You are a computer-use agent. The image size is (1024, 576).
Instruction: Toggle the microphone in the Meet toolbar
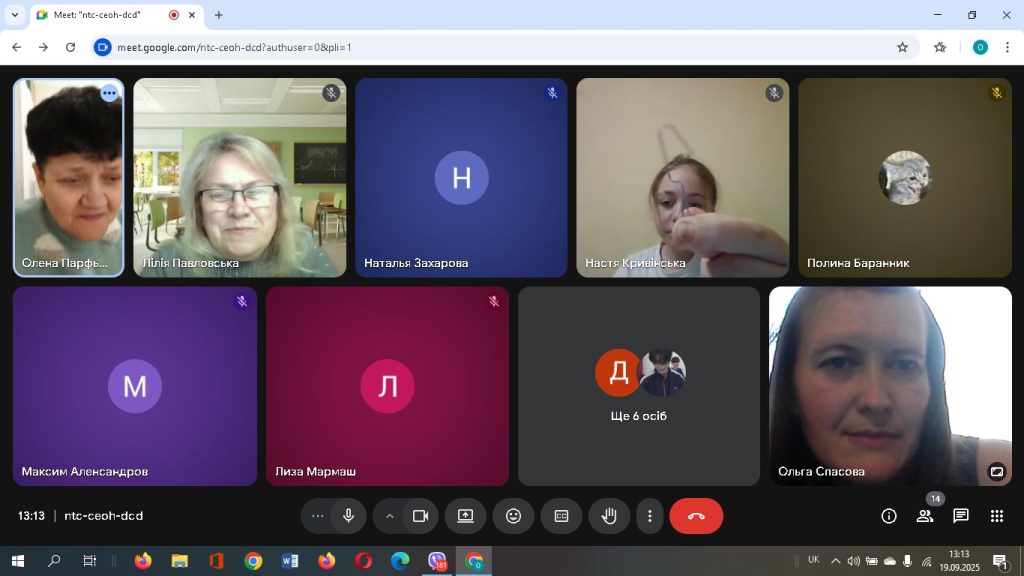click(x=348, y=516)
